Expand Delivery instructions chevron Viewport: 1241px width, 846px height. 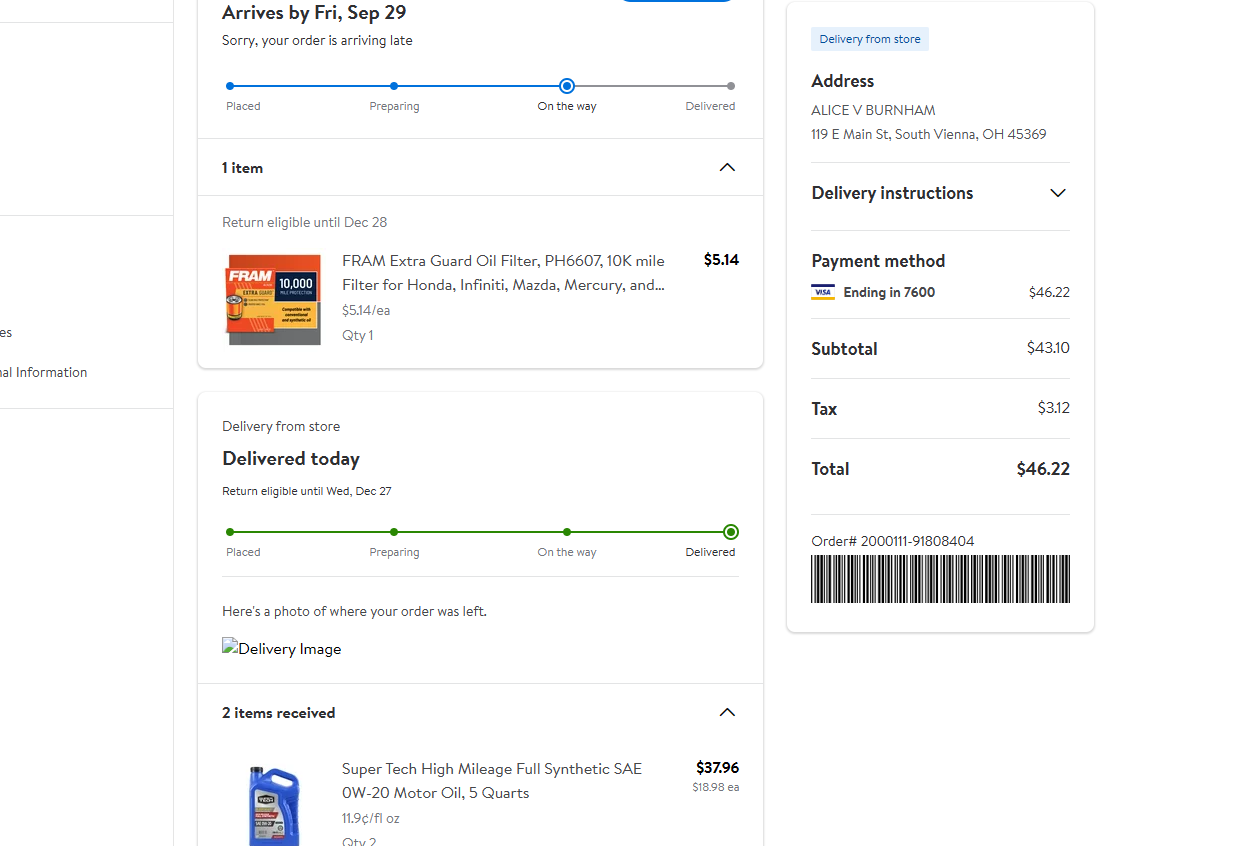(1058, 193)
